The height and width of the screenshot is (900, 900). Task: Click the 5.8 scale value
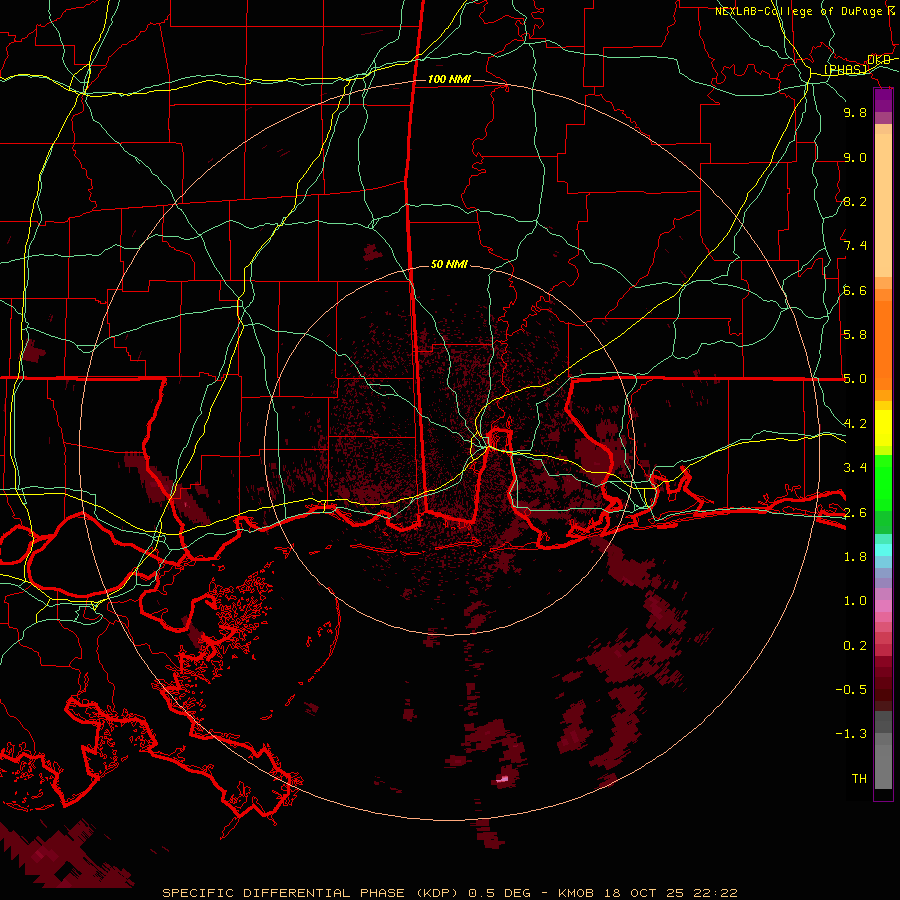tap(855, 335)
